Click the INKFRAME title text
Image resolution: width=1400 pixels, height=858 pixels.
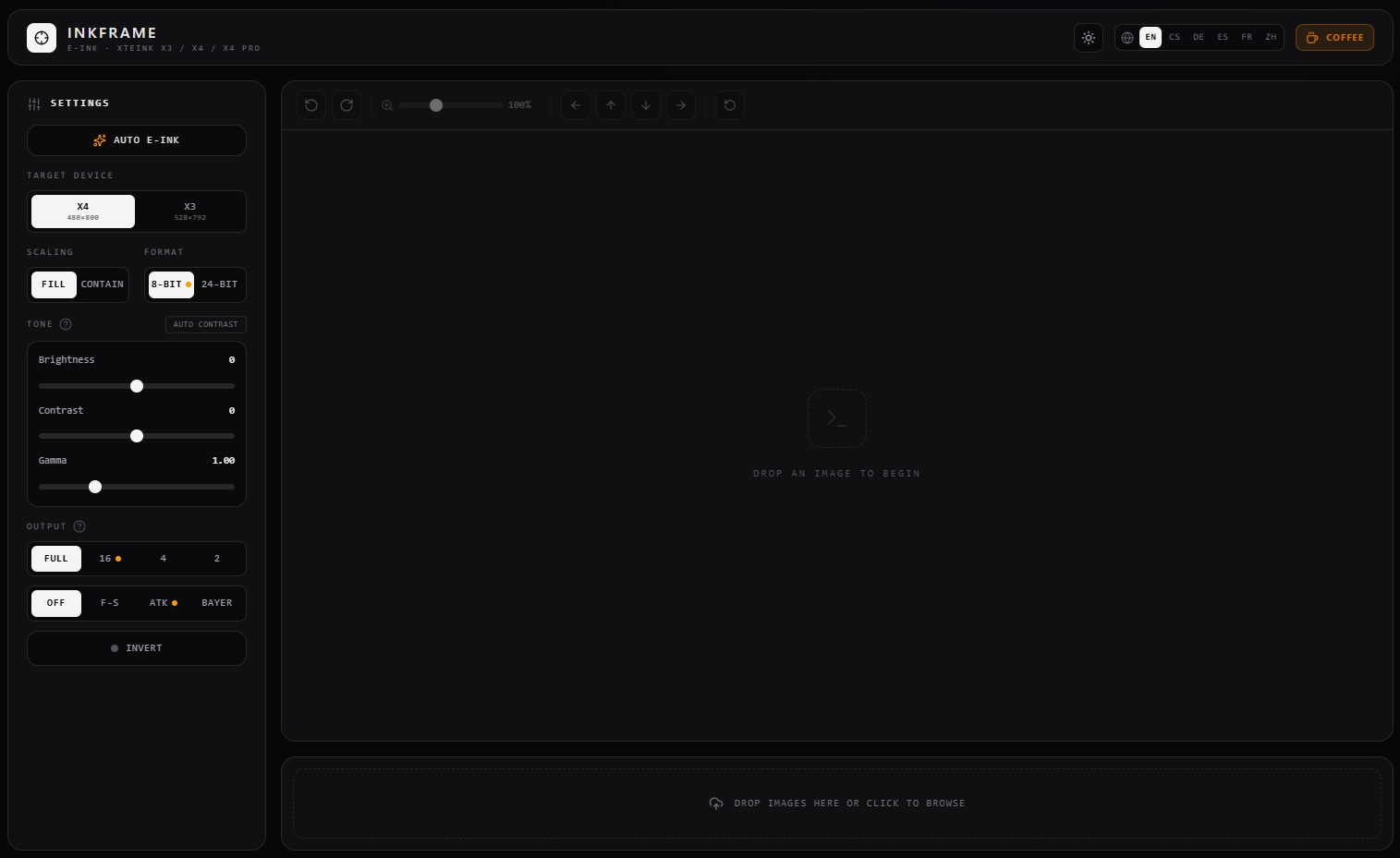pyautogui.click(x=112, y=33)
